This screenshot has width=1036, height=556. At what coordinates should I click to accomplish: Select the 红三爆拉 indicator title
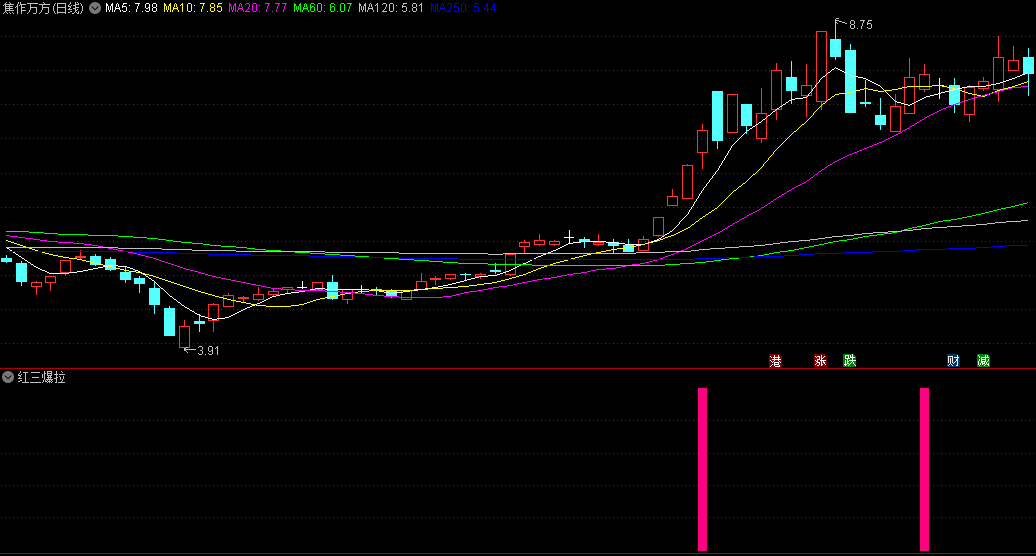(x=42, y=377)
